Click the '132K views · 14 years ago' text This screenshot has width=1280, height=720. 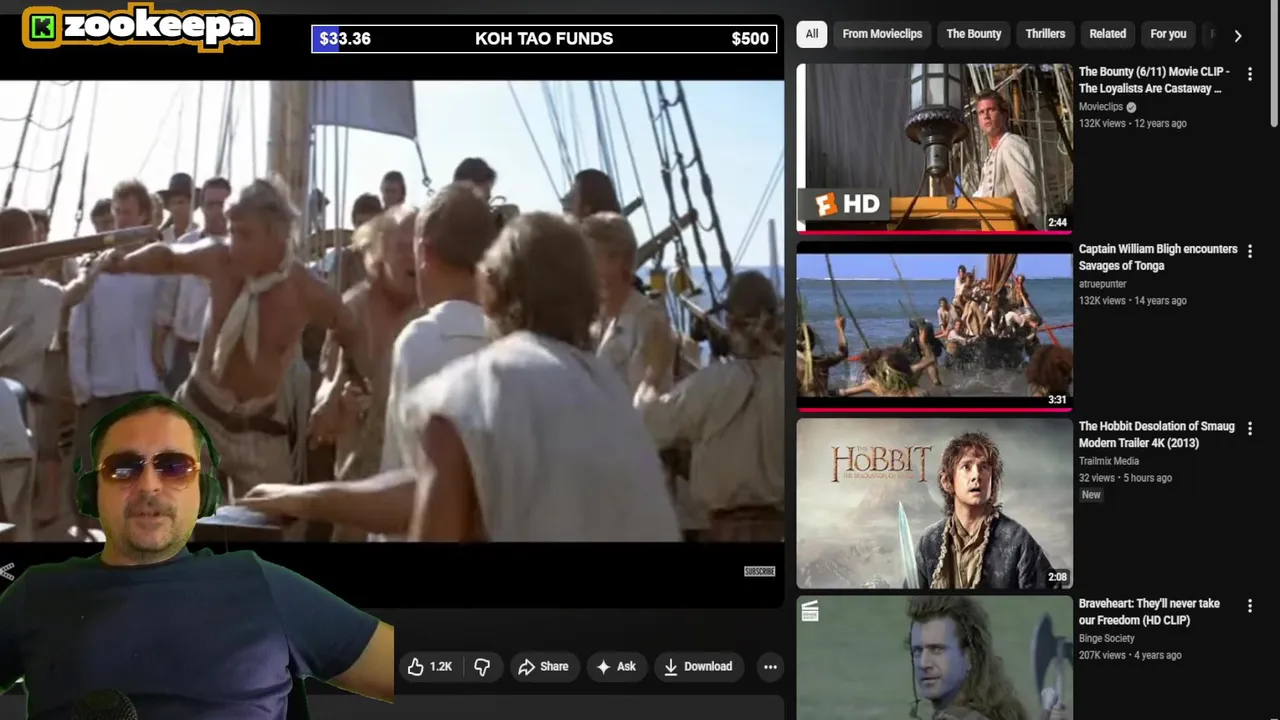tap(1133, 300)
